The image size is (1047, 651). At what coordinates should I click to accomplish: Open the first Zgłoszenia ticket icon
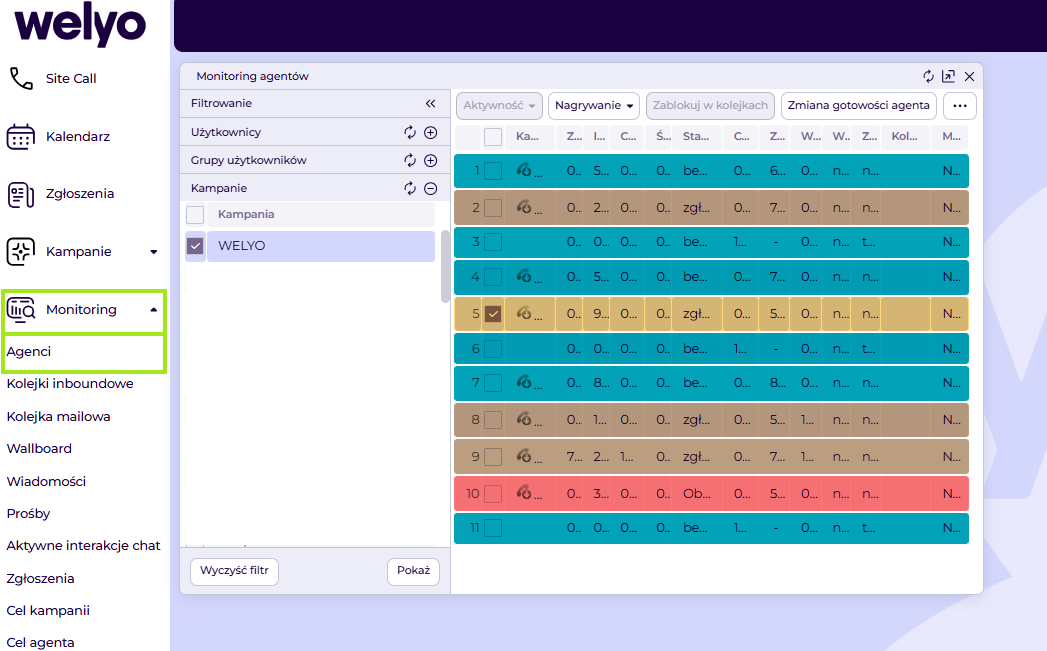pos(21,194)
